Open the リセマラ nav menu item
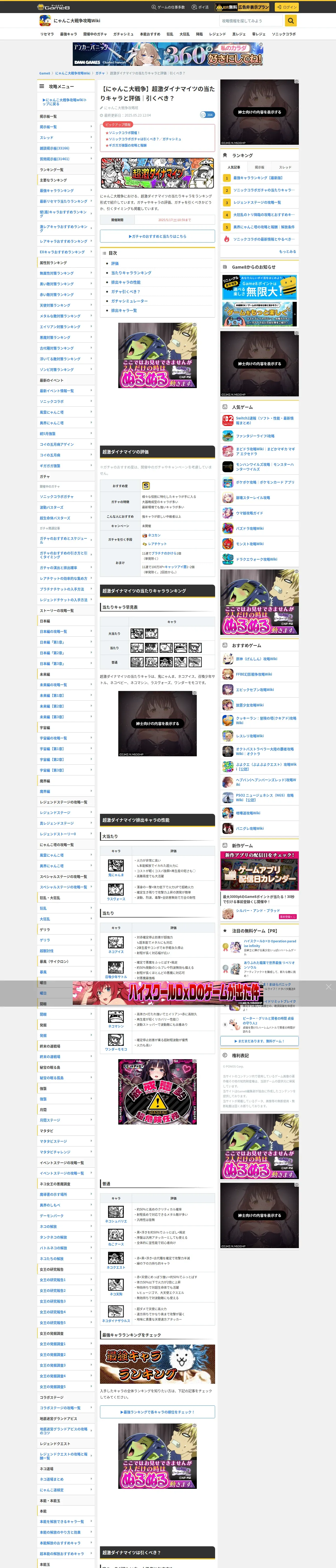Screen dimensions: 336x1568 [x=47, y=34]
